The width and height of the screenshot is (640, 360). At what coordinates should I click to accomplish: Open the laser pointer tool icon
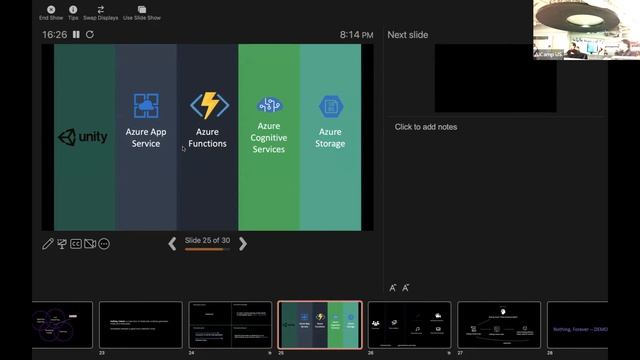tap(62, 244)
